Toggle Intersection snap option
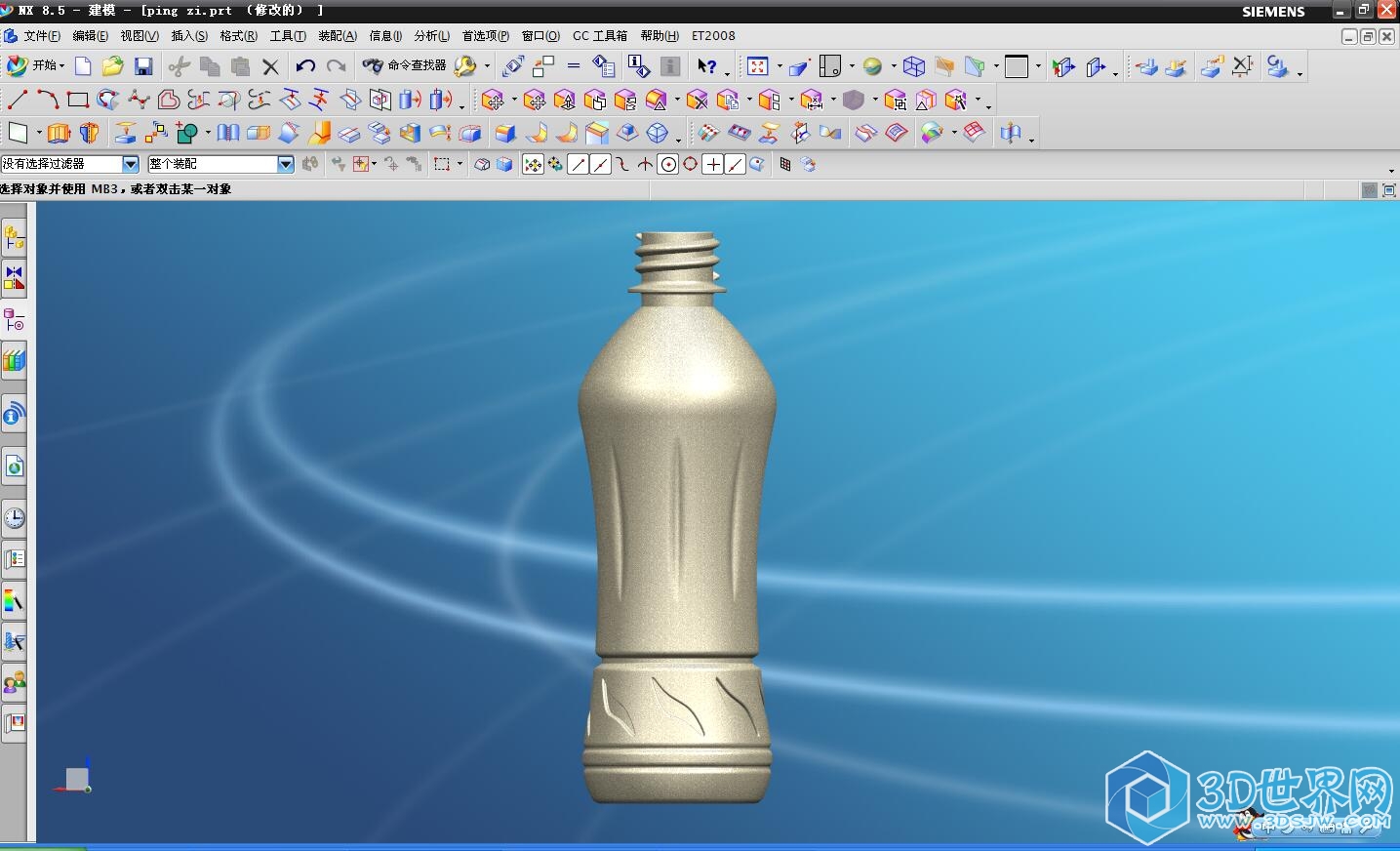Viewport: 1400px width, 851px height. (645, 165)
